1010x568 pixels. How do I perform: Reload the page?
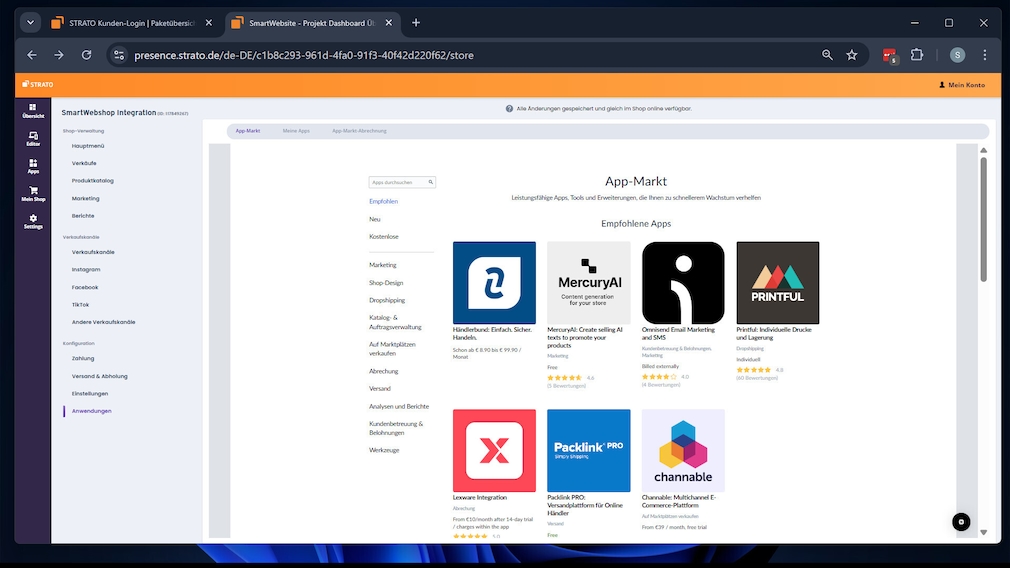click(86, 55)
